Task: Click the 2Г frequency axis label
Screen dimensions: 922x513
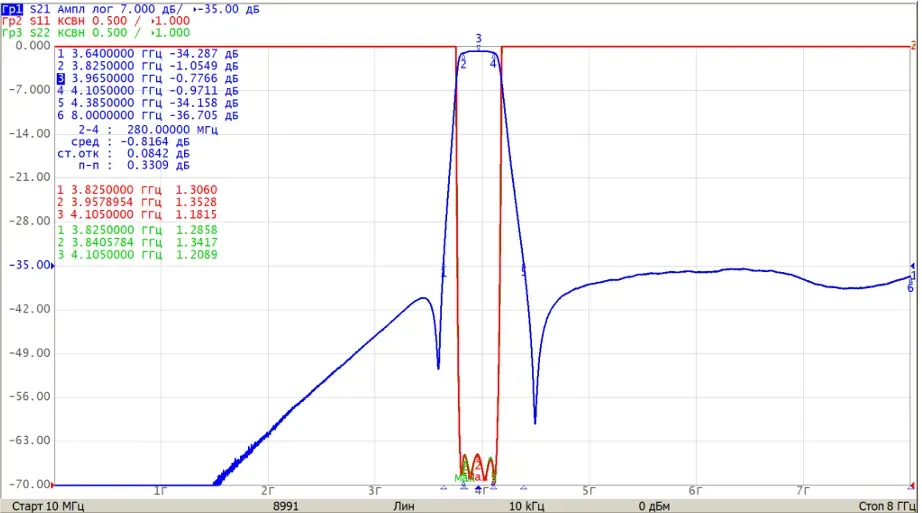Action: click(268, 491)
